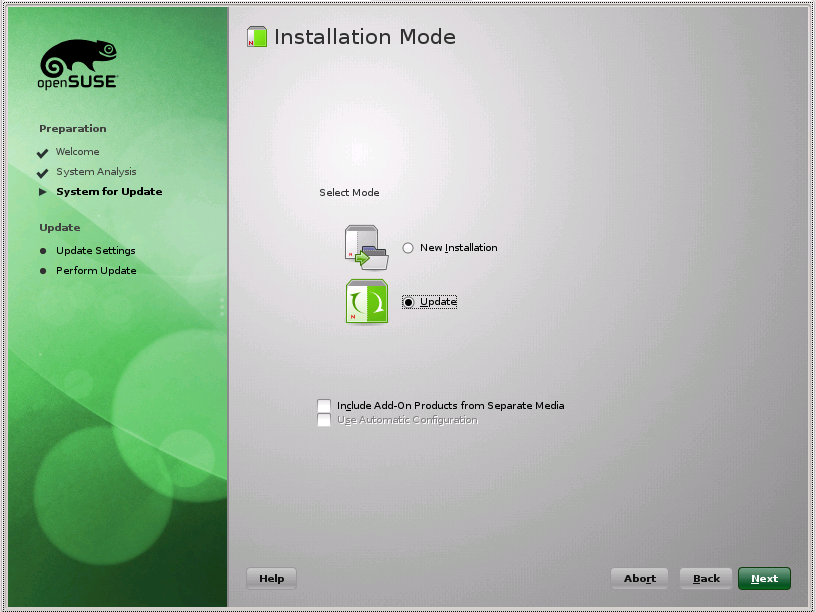Screen dimensions: 816x612
Task: Click the Update Settings step label
Action: pos(96,250)
